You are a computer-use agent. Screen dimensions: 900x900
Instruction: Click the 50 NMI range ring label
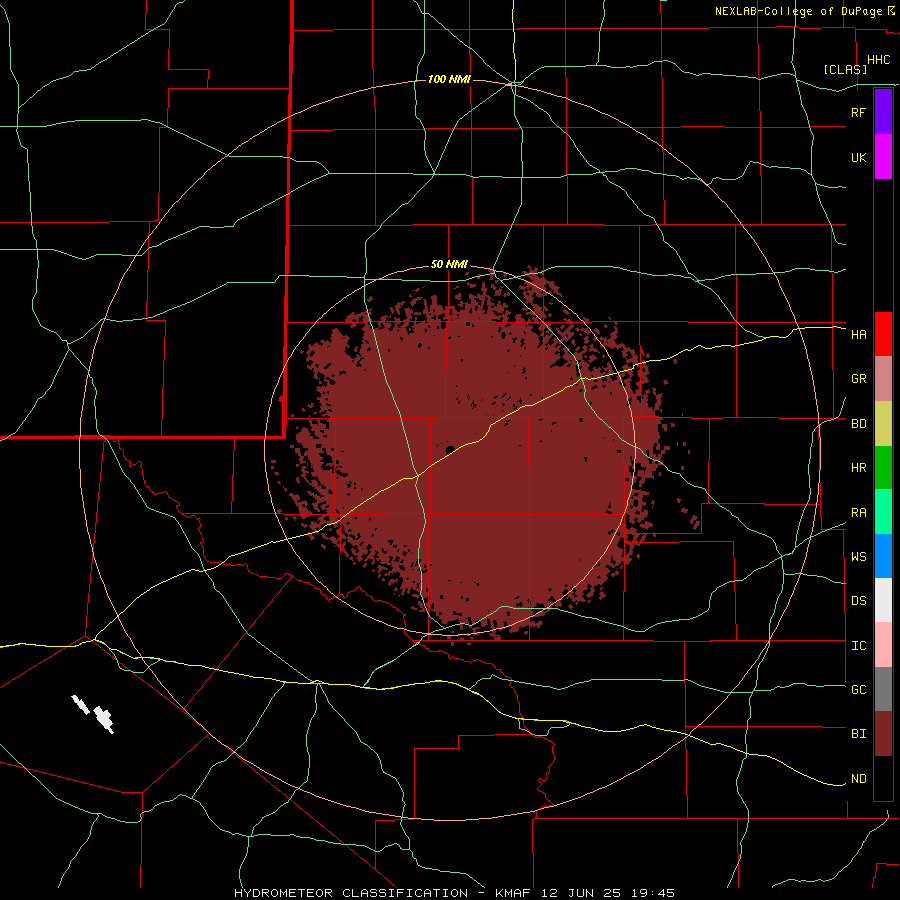point(449,265)
